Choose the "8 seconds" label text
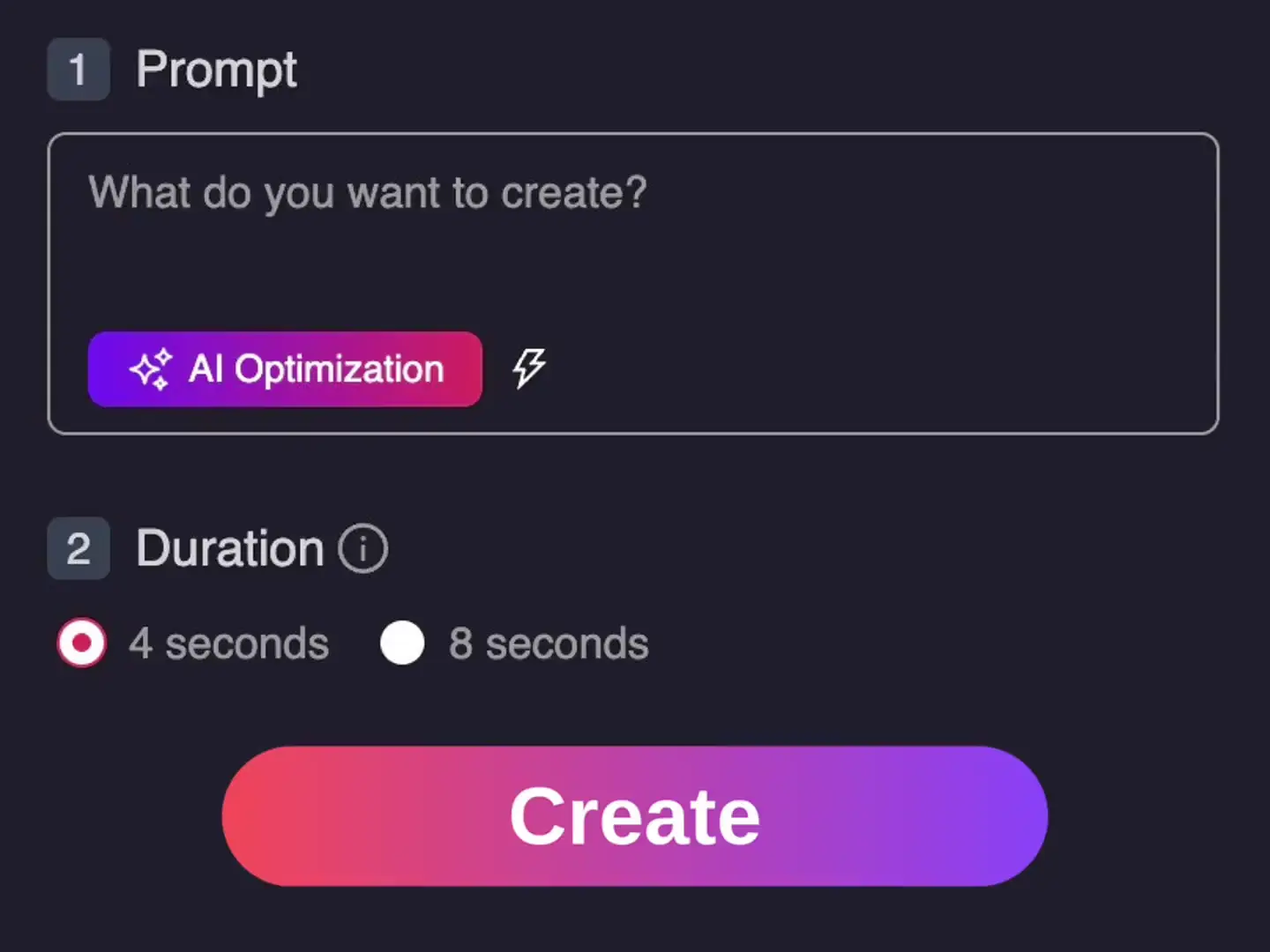Viewport: 1270px width, 952px height. coord(549,643)
